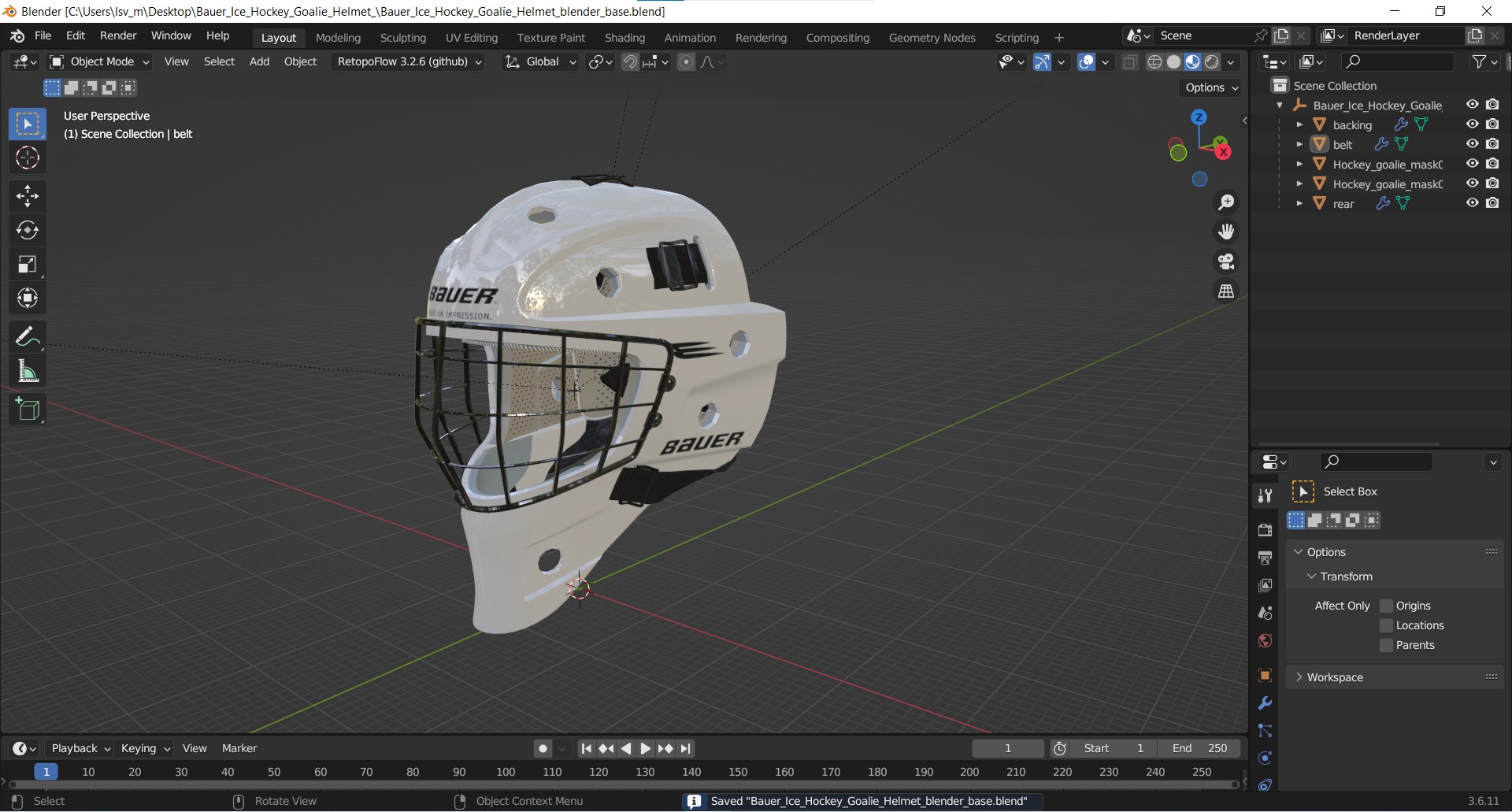Open the Tool properties tab
This screenshot has width=1512, height=812.
pos(1266,495)
